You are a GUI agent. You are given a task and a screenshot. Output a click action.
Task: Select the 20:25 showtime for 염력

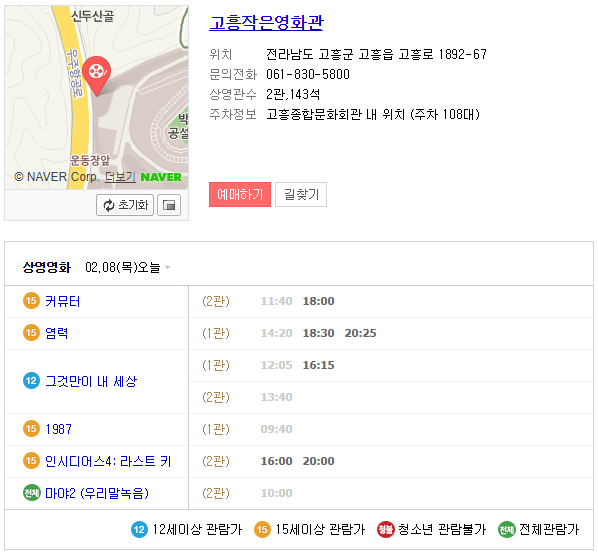point(360,333)
